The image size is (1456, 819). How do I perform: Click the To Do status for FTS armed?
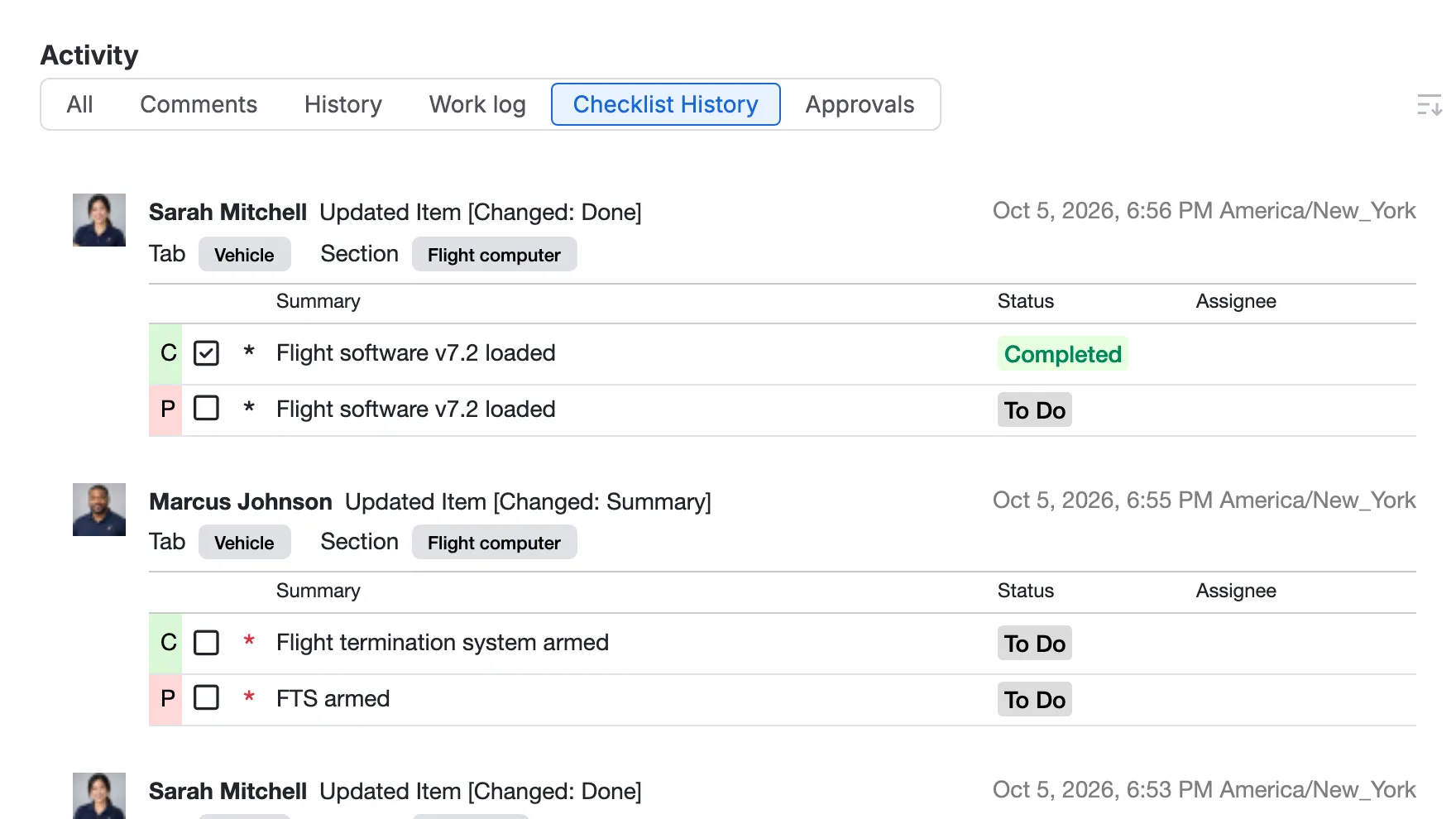[1035, 700]
